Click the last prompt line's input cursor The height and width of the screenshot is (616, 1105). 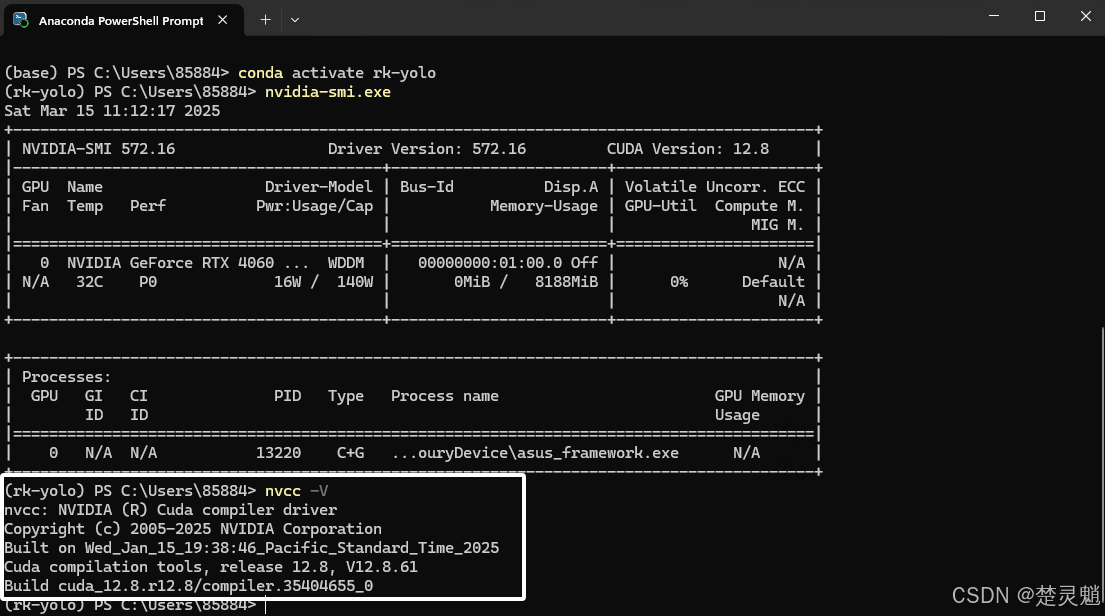click(x=266, y=605)
